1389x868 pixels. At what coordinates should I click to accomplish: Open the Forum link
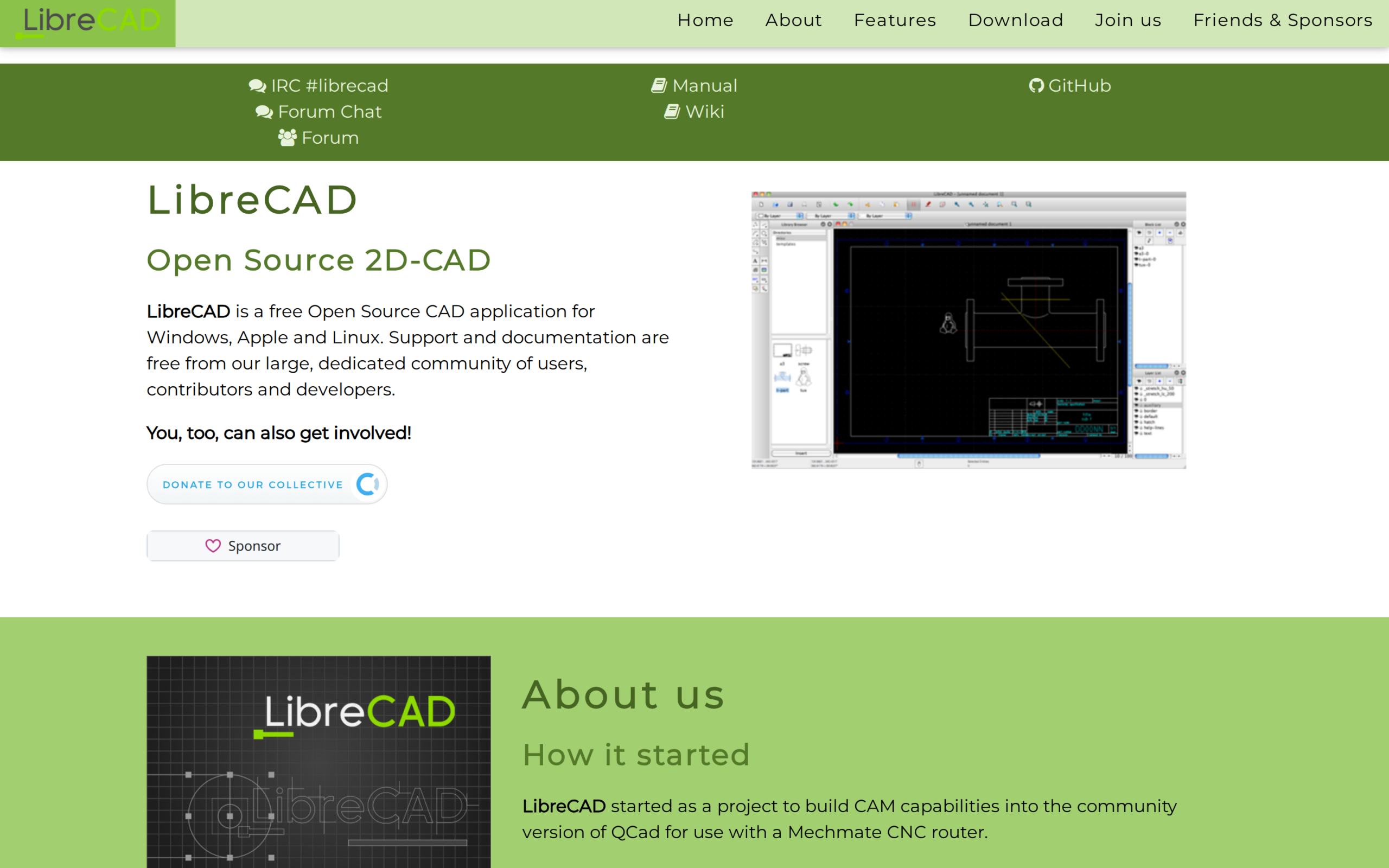318,138
